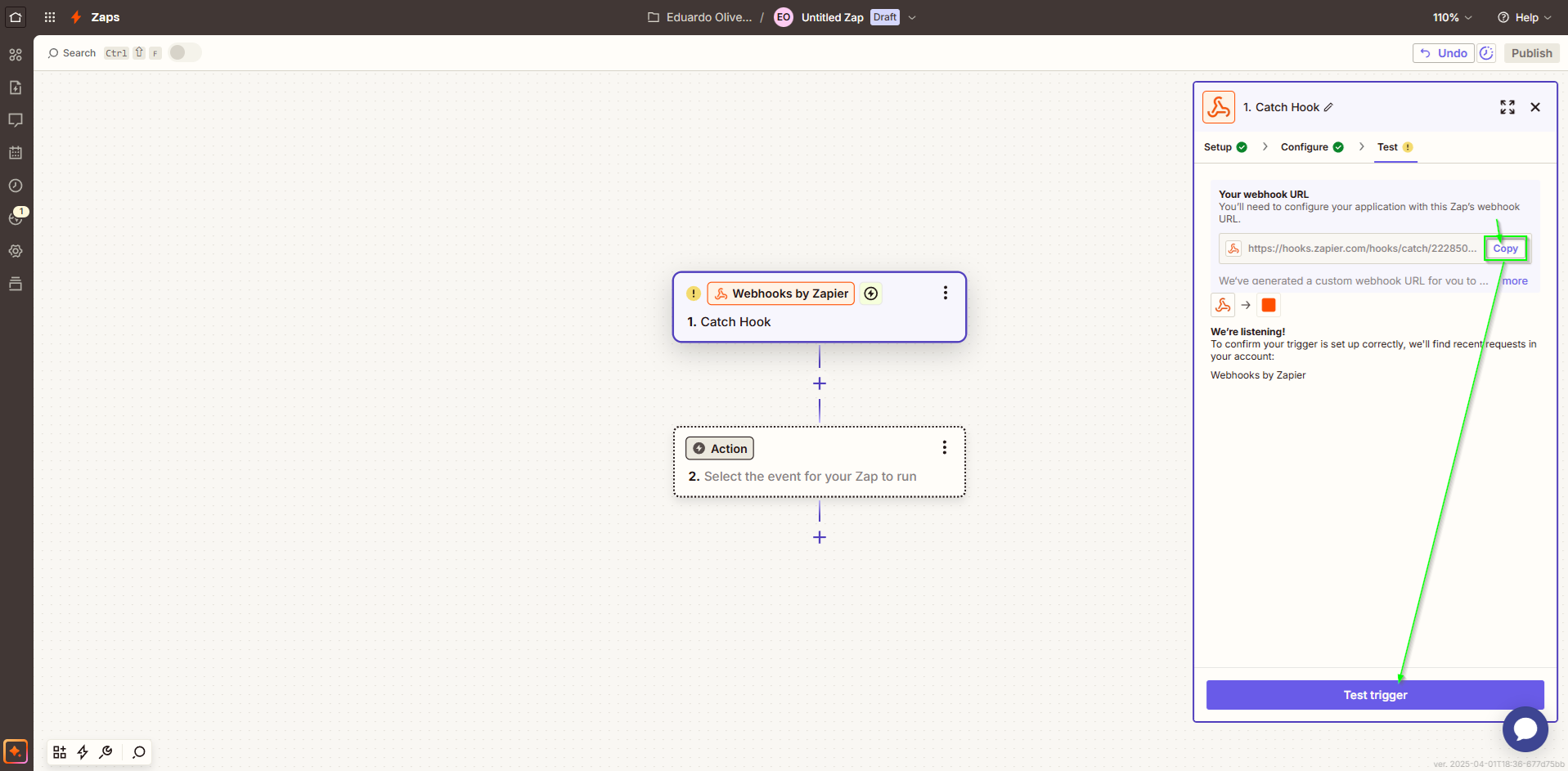Image resolution: width=1568 pixels, height=771 pixels.
Task: Open the Eduardo Olive... folder breadcrumb
Action: [x=700, y=17]
